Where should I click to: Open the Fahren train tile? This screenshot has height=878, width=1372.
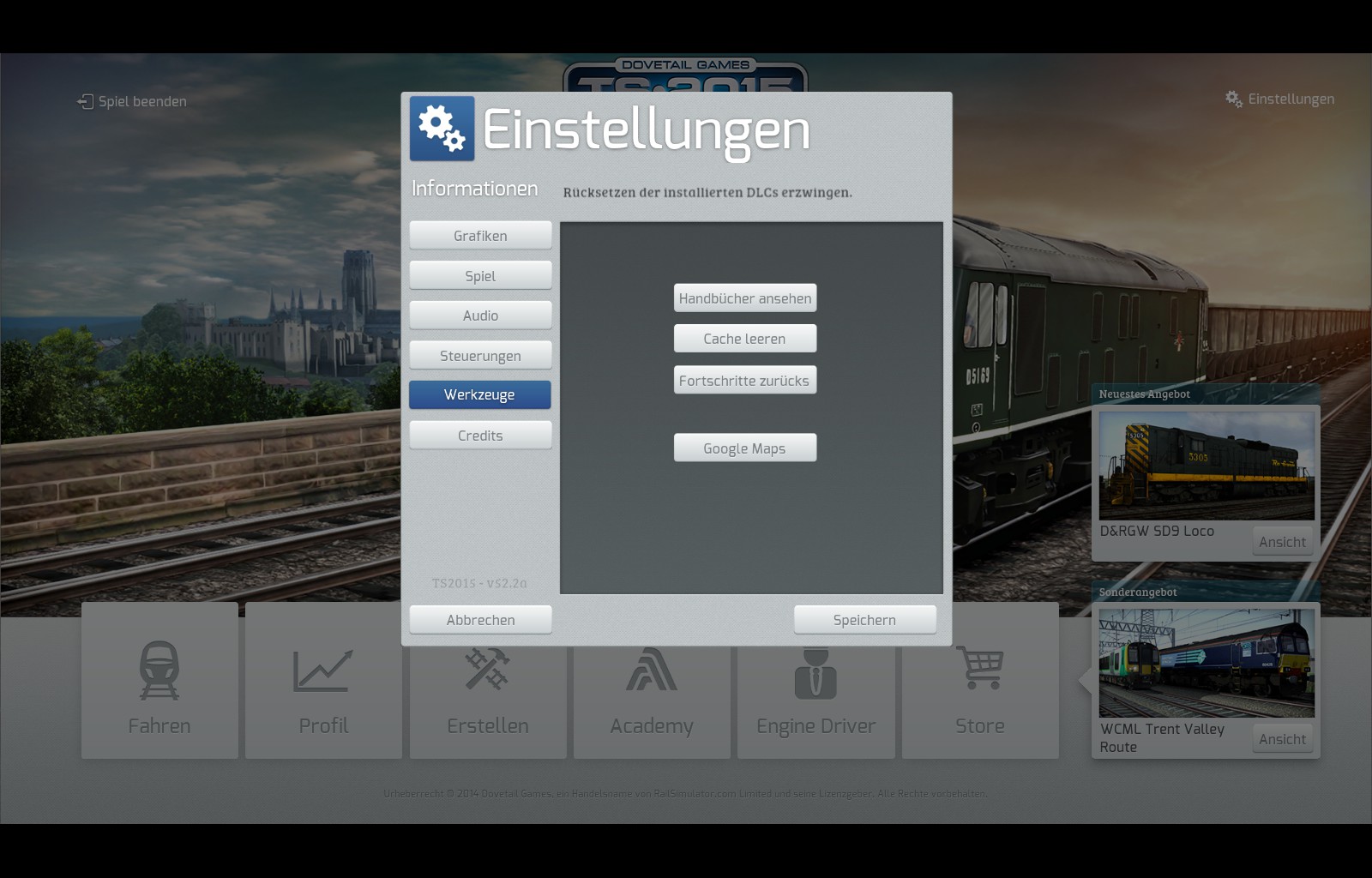coord(159,680)
